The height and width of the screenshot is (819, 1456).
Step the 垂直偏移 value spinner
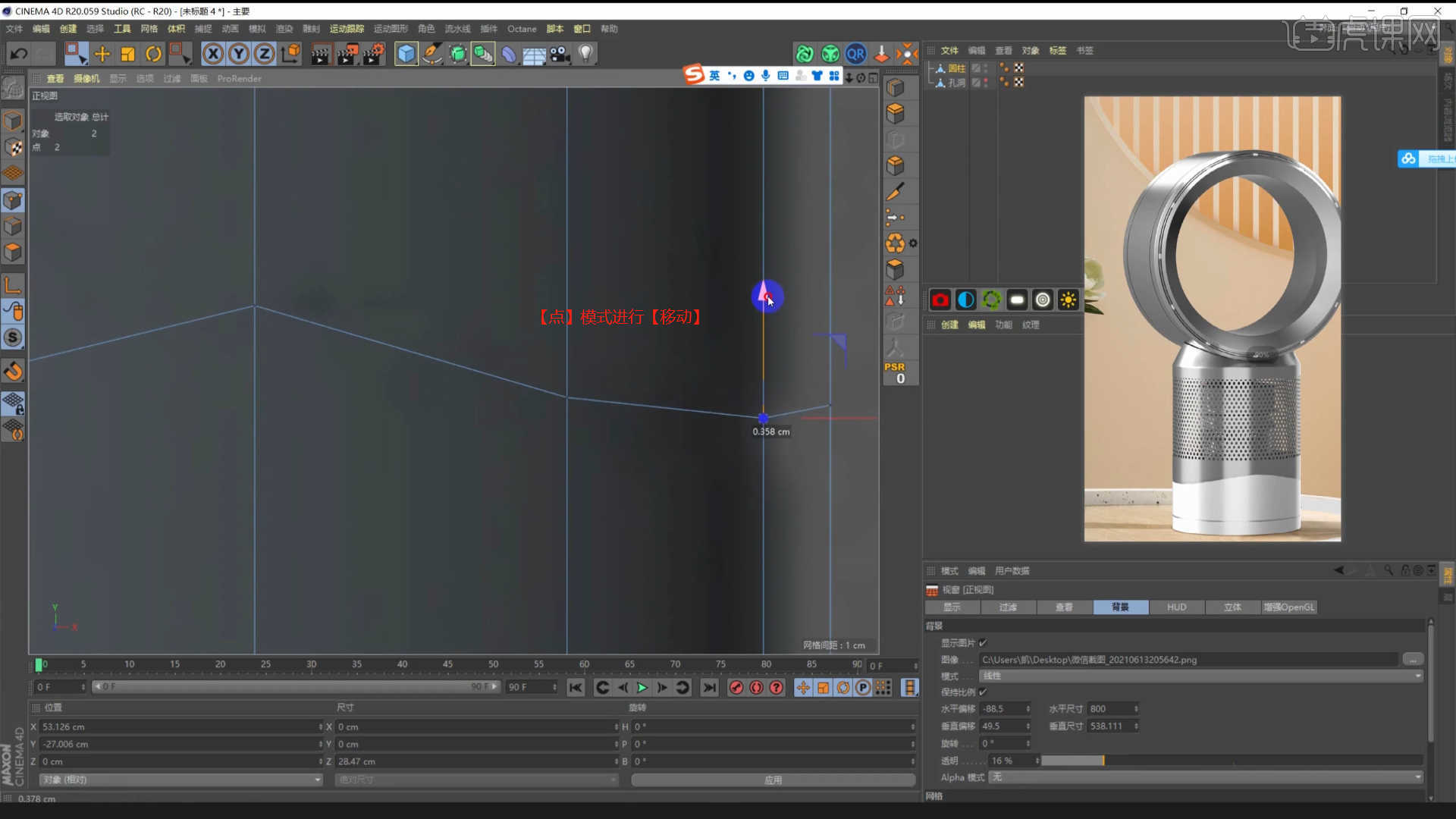(x=1028, y=726)
